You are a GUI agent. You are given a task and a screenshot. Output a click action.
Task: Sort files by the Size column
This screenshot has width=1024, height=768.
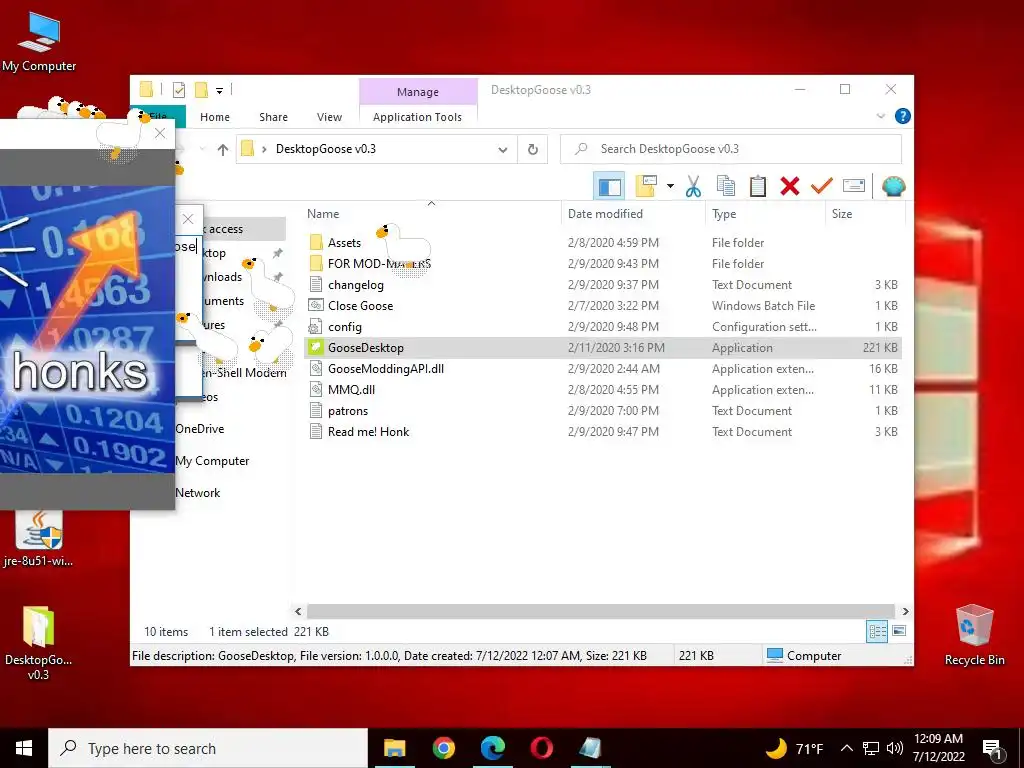[842, 214]
